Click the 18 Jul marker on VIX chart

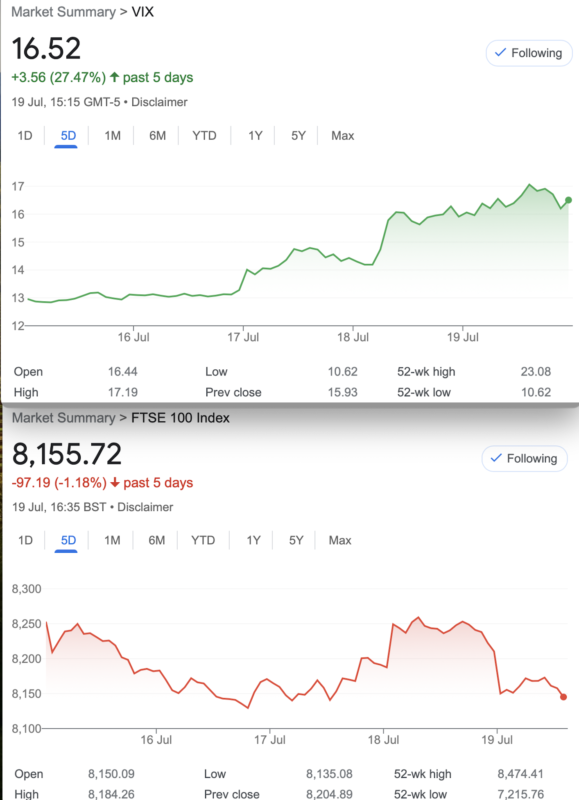(x=353, y=337)
